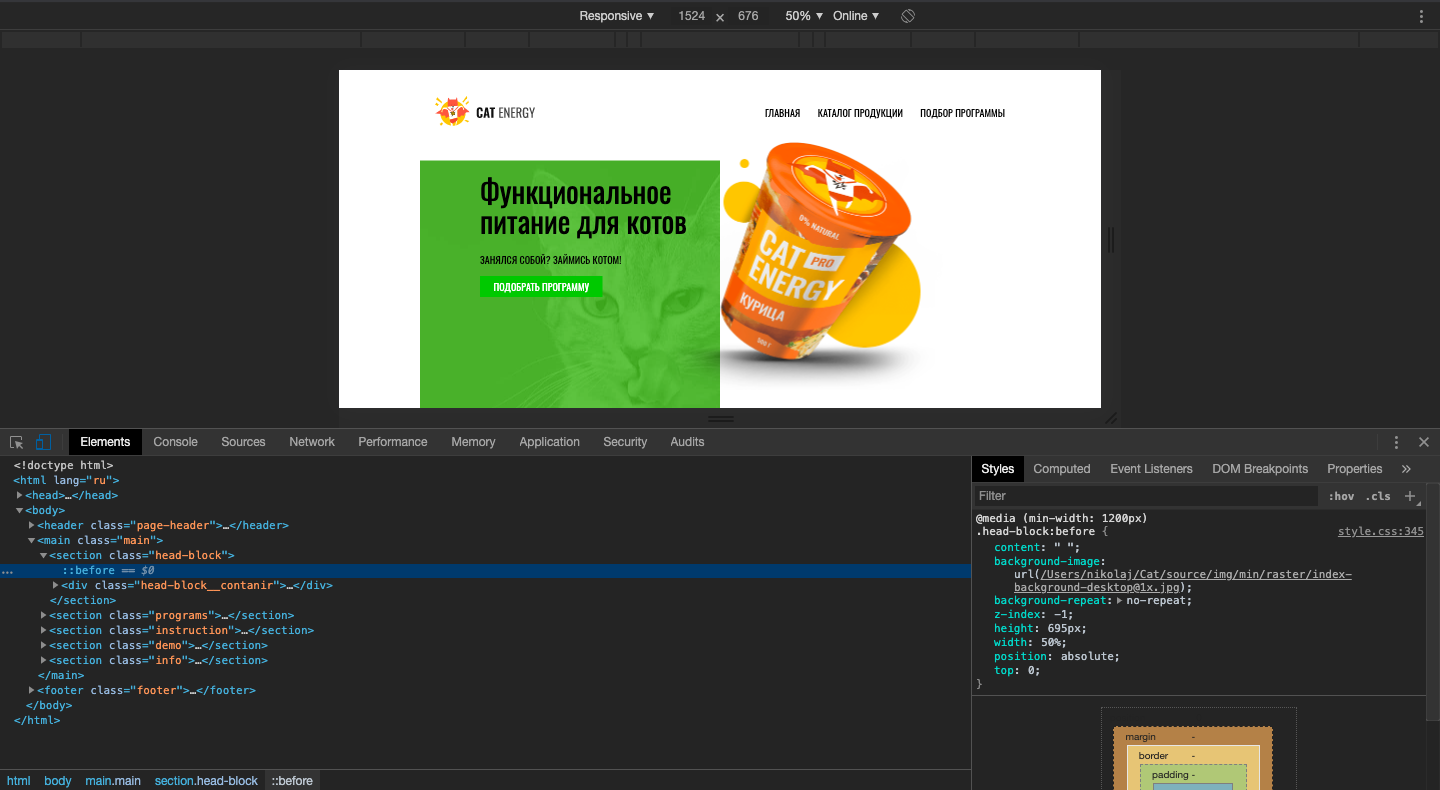Viewport: 1440px width, 790px height.
Task: Toggle the :hov element state panel
Action: coord(1341,496)
